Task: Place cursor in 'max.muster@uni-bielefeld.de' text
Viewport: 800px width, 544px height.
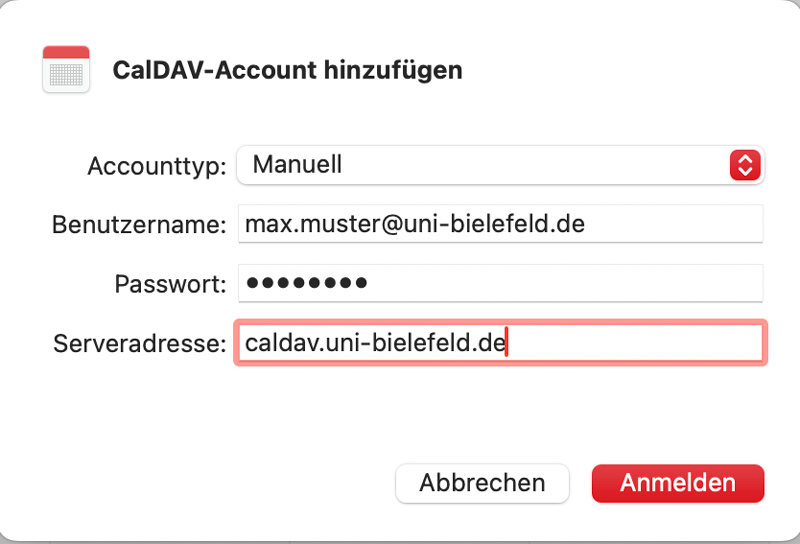Action: [414, 224]
